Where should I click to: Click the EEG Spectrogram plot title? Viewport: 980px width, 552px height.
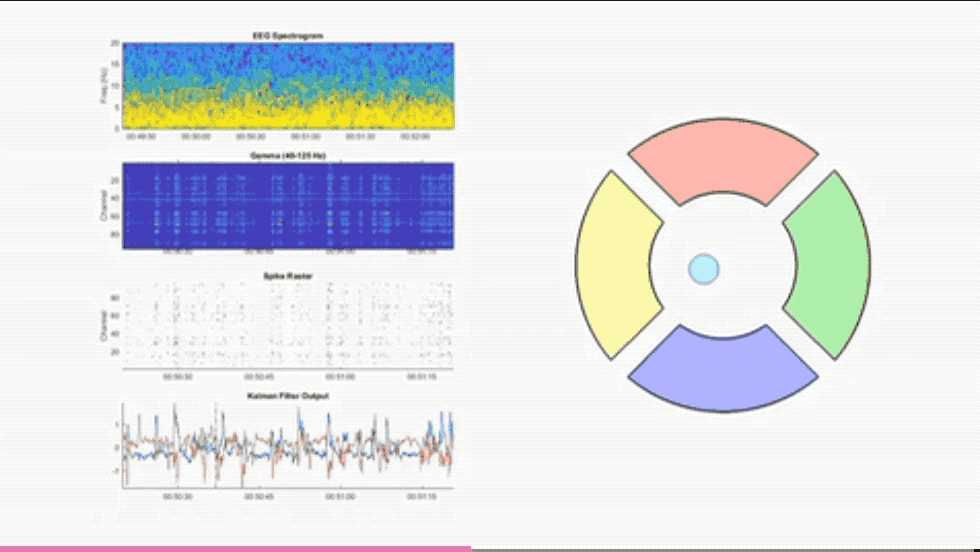click(288, 36)
